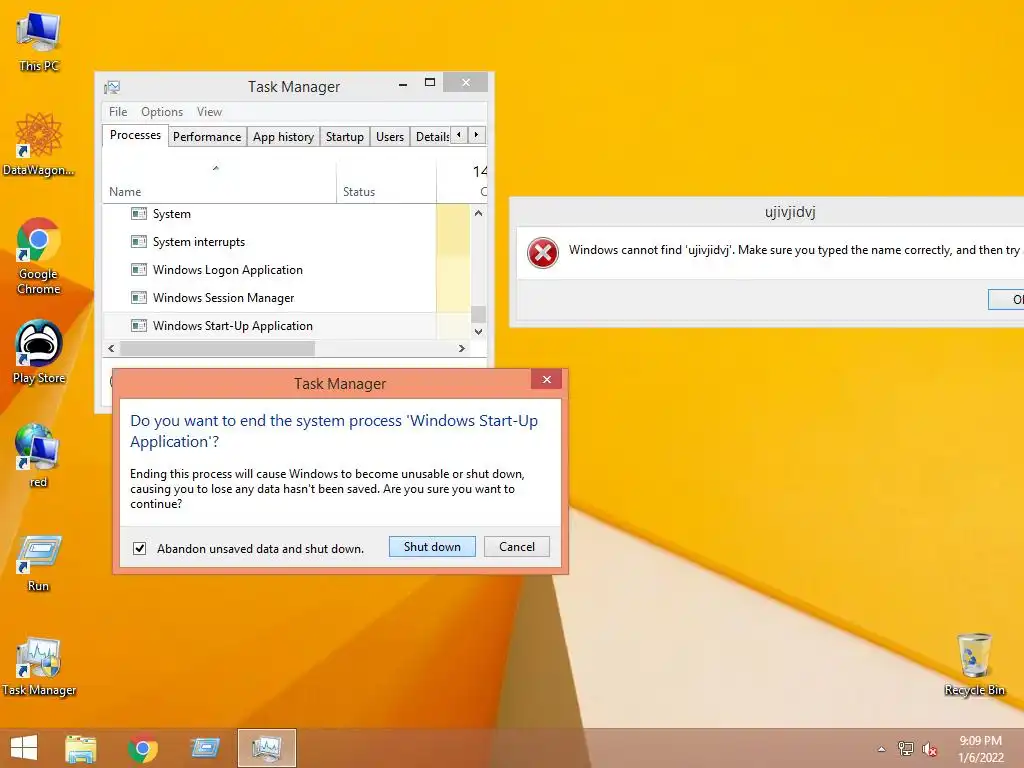Switch to the App history tab

(283, 136)
